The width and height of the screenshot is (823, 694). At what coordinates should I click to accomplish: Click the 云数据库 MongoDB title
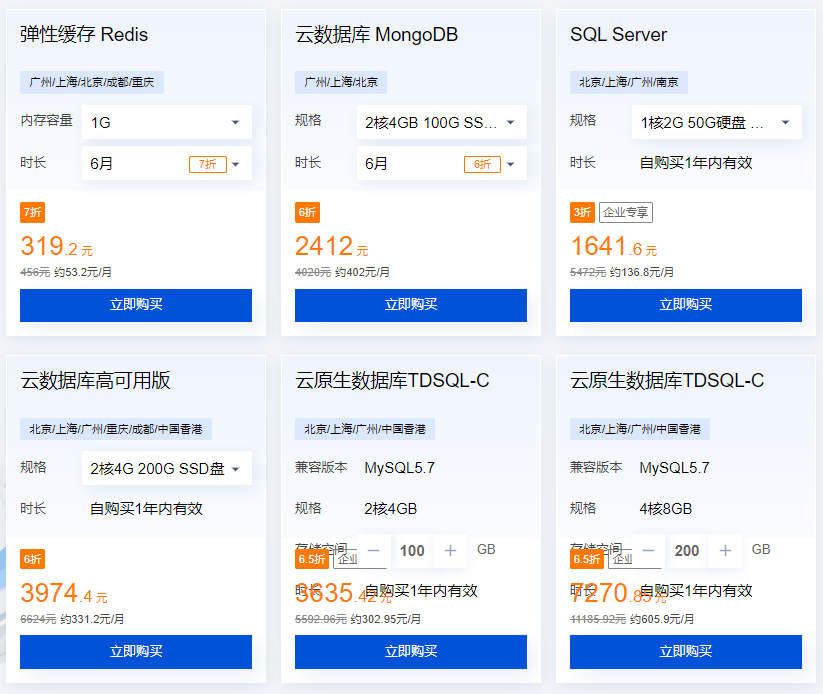click(x=376, y=35)
